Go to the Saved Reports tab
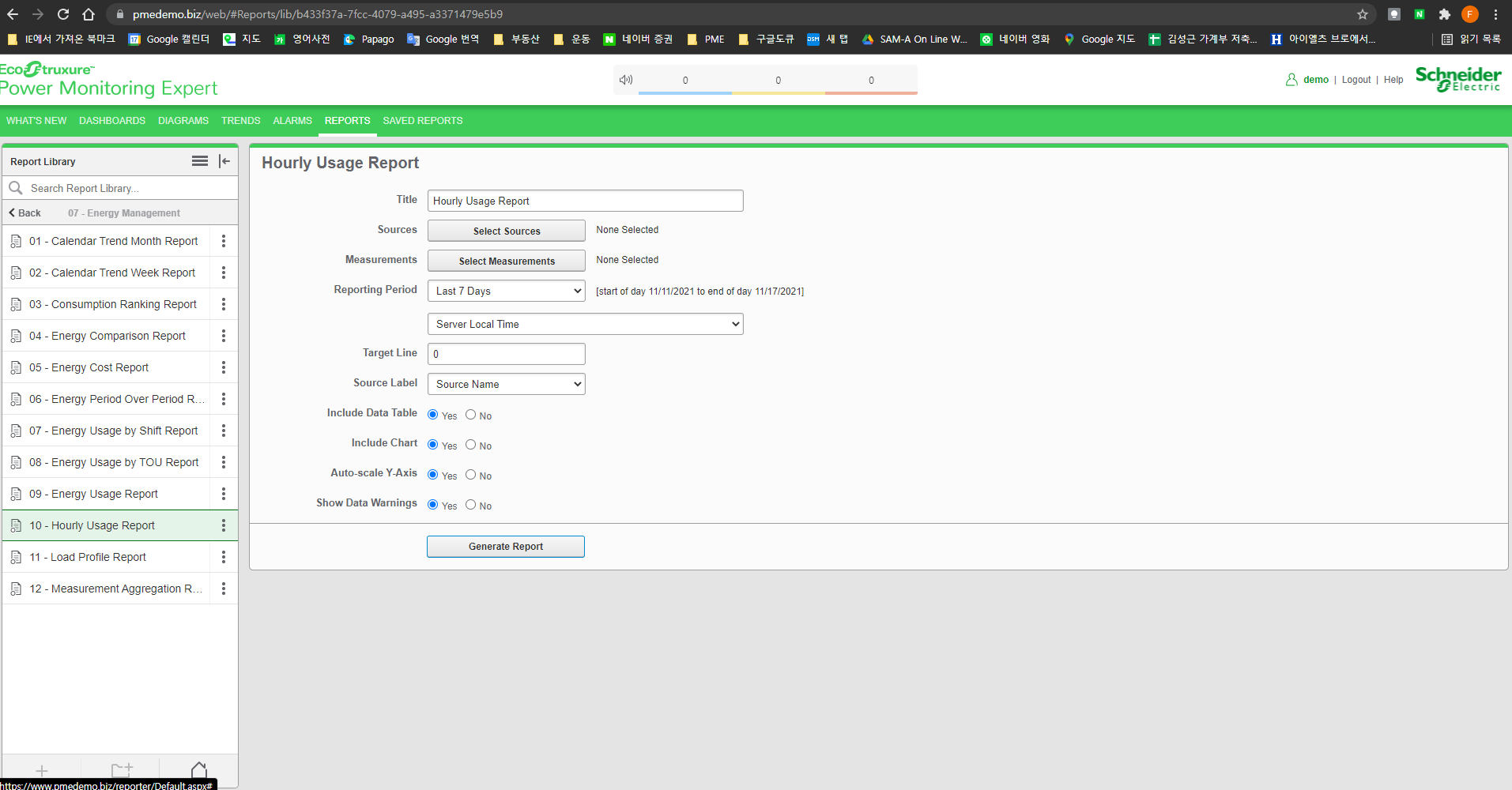The height and width of the screenshot is (790, 1512). click(x=423, y=121)
